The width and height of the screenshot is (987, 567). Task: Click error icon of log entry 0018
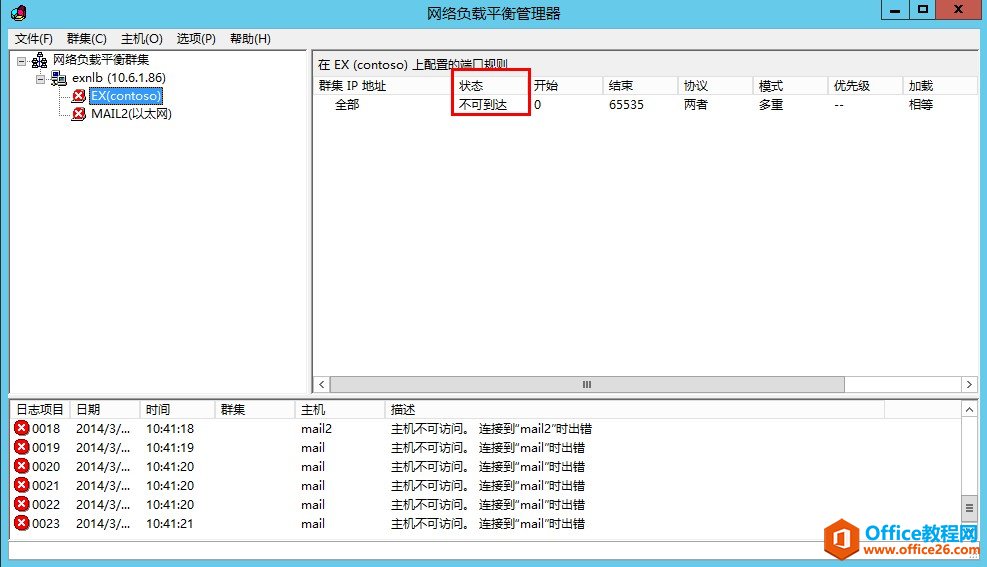pos(21,428)
